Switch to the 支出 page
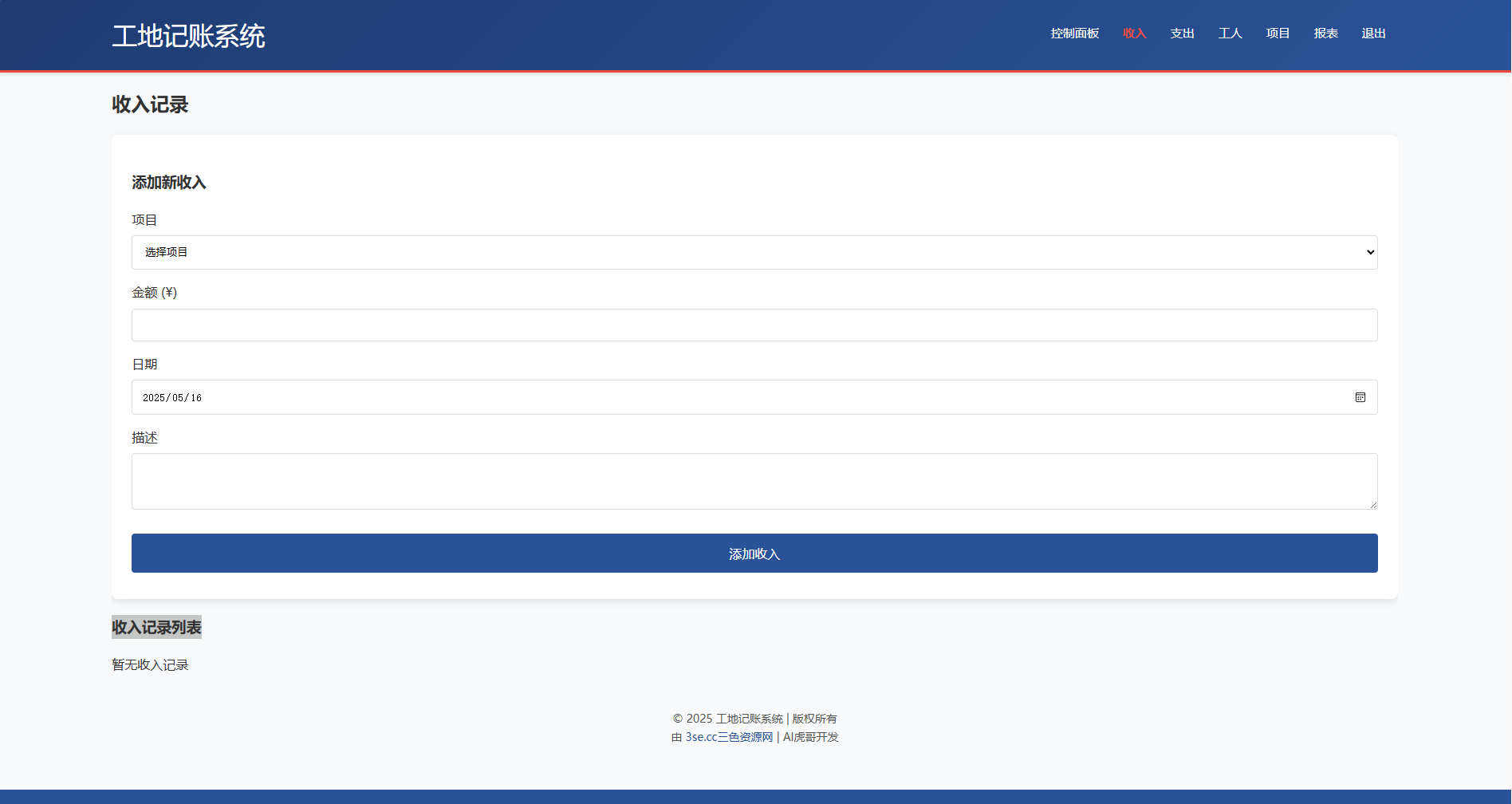This screenshot has width=1512, height=804. point(1182,33)
